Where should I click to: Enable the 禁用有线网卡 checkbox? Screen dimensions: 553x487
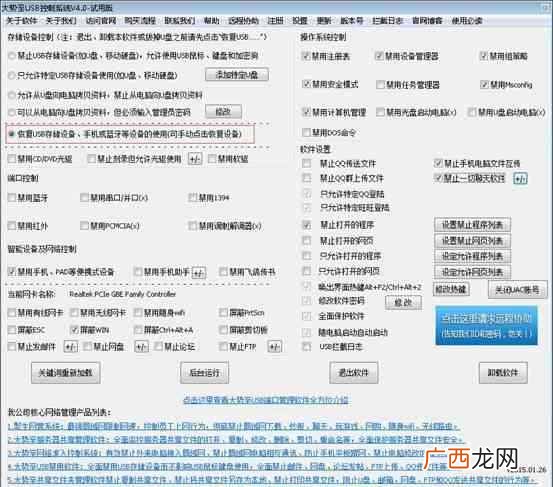pos(12,312)
